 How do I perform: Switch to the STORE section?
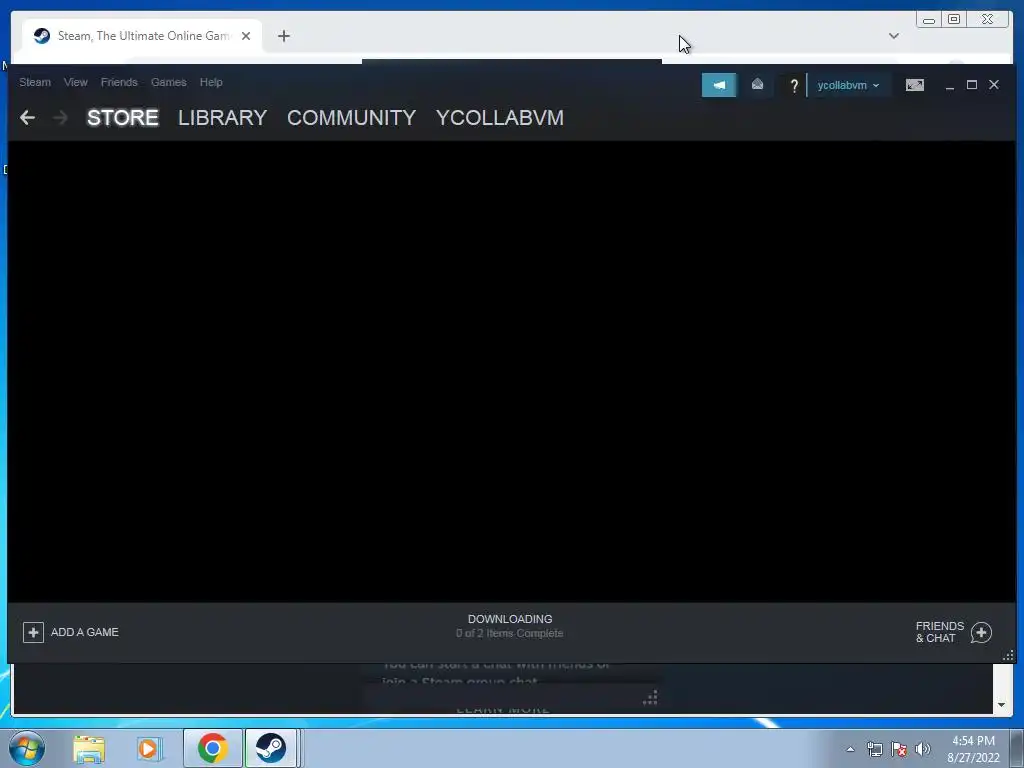tap(123, 118)
